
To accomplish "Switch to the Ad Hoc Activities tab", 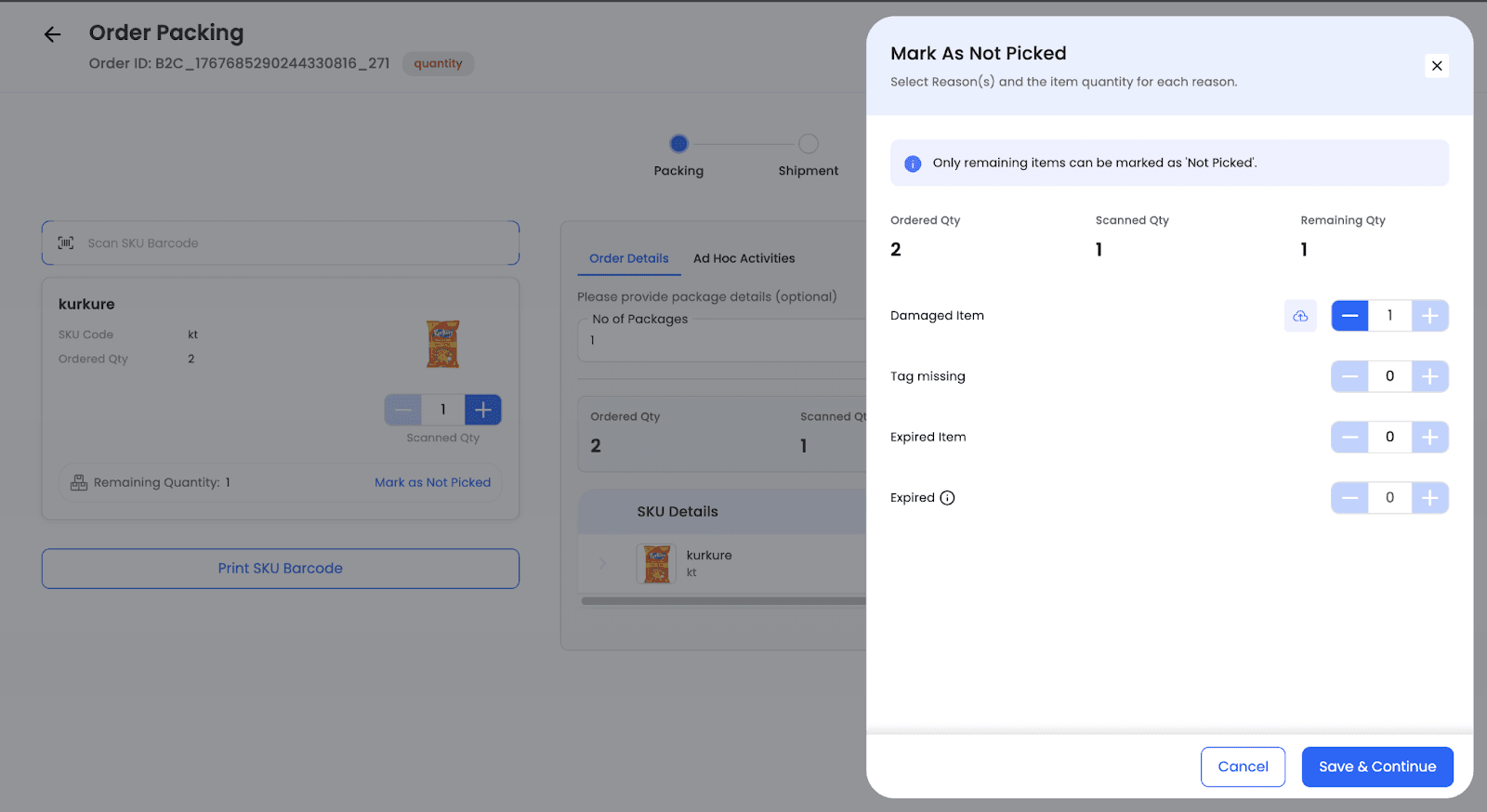I will (x=743, y=258).
